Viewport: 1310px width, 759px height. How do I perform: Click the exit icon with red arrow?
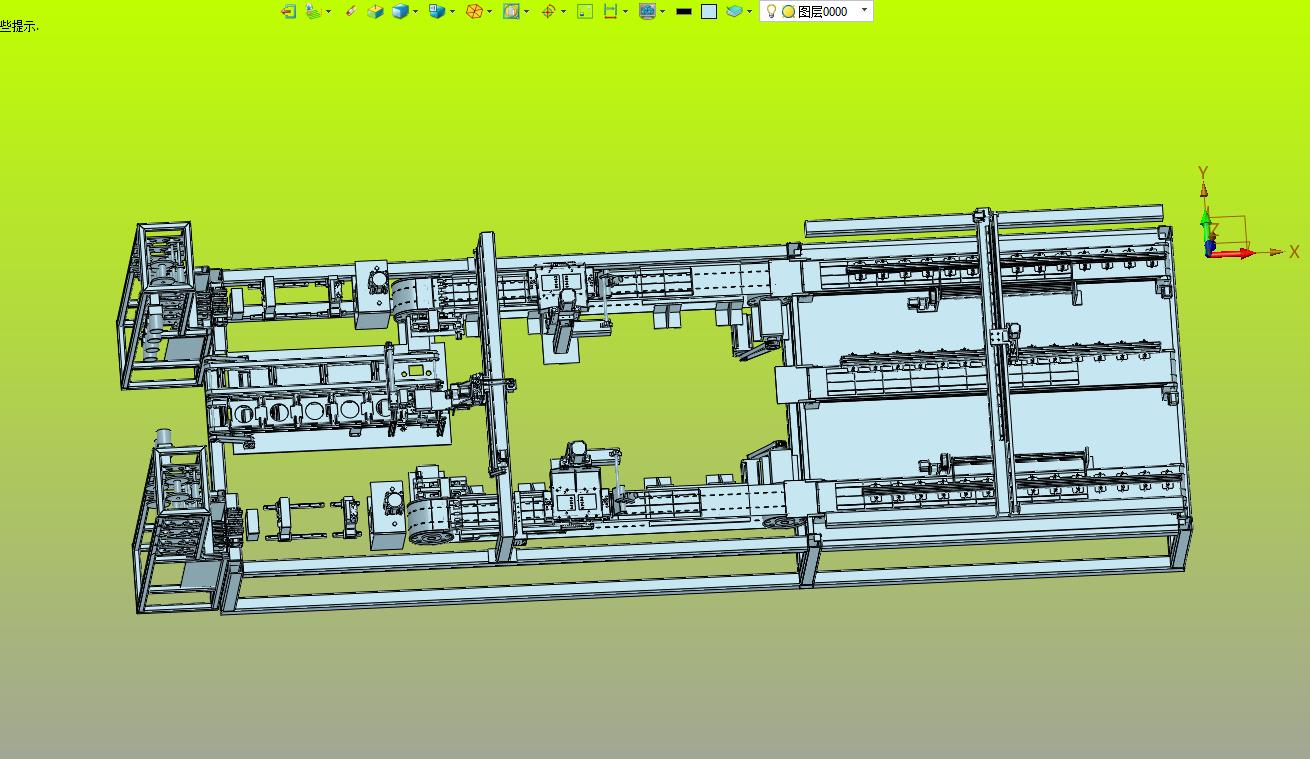(x=288, y=11)
